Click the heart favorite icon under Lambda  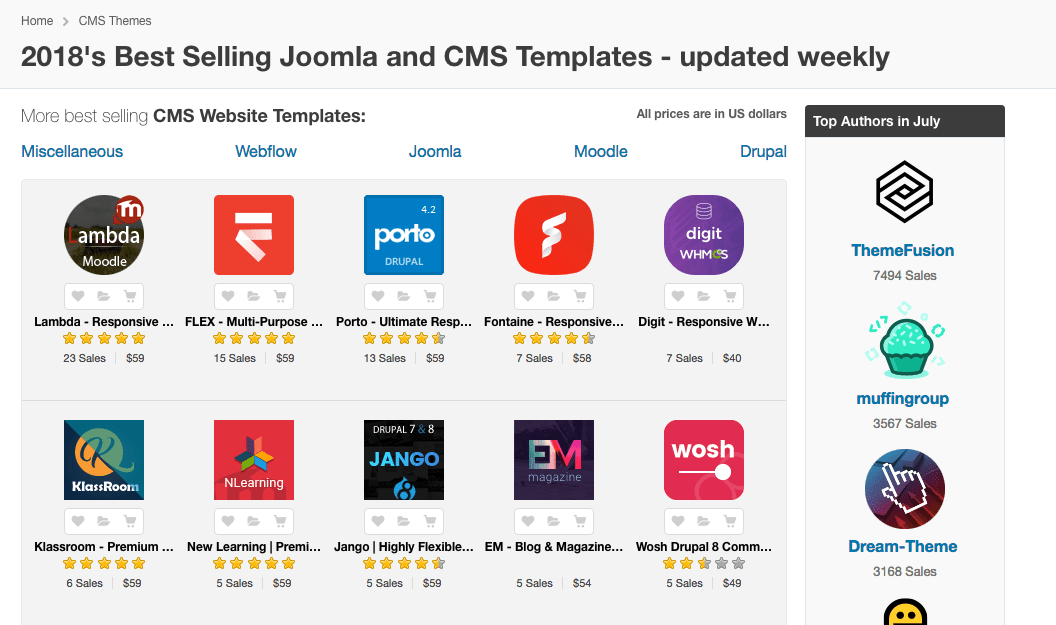pyautogui.click(x=78, y=296)
